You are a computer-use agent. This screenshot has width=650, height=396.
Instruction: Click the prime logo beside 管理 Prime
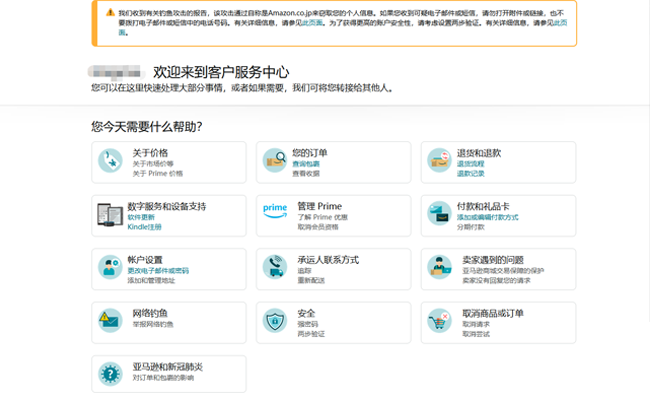(275, 211)
